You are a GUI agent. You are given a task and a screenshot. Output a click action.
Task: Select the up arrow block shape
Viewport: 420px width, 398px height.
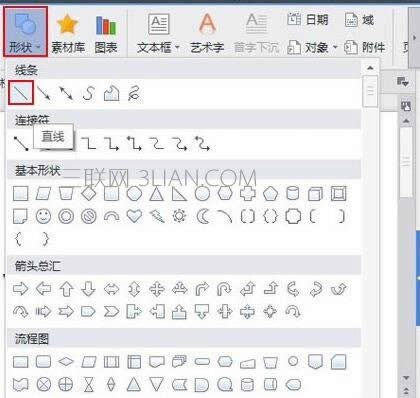pos(66,289)
